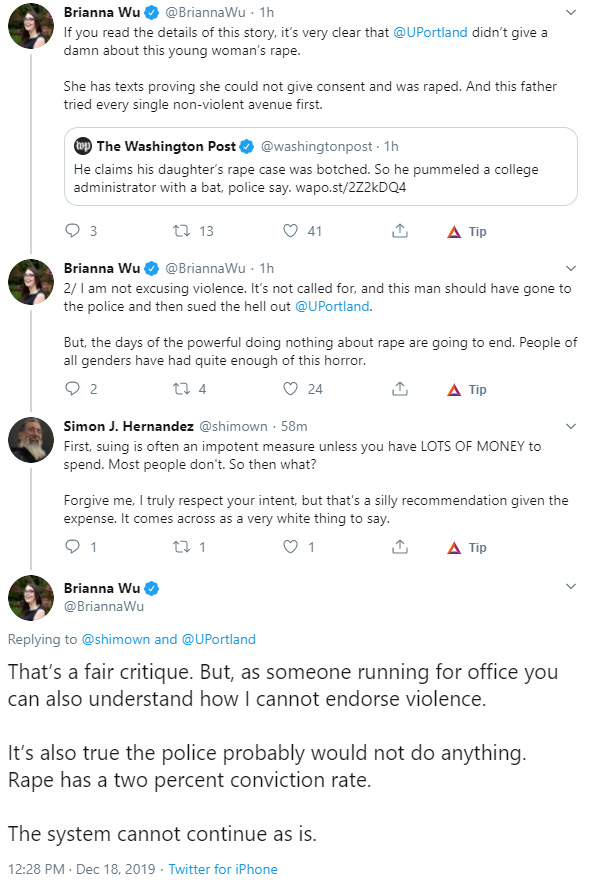The width and height of the screenshot is (589, 890).
Task: Open Simon J. Hernandez's profile avatar
Action: coord(31,440)
